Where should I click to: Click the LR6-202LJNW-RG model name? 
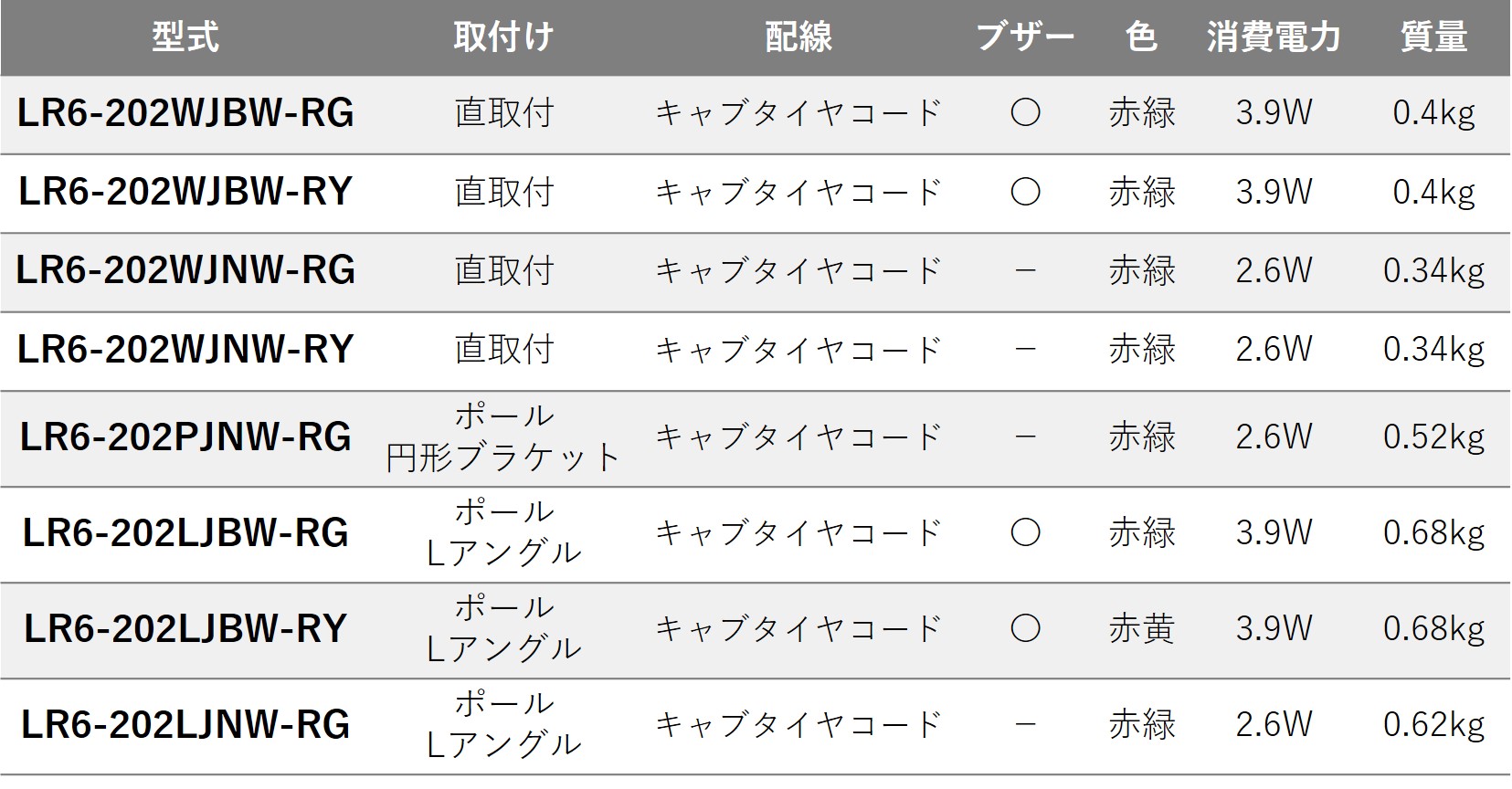pyautogui.click(x=185, y=725)
